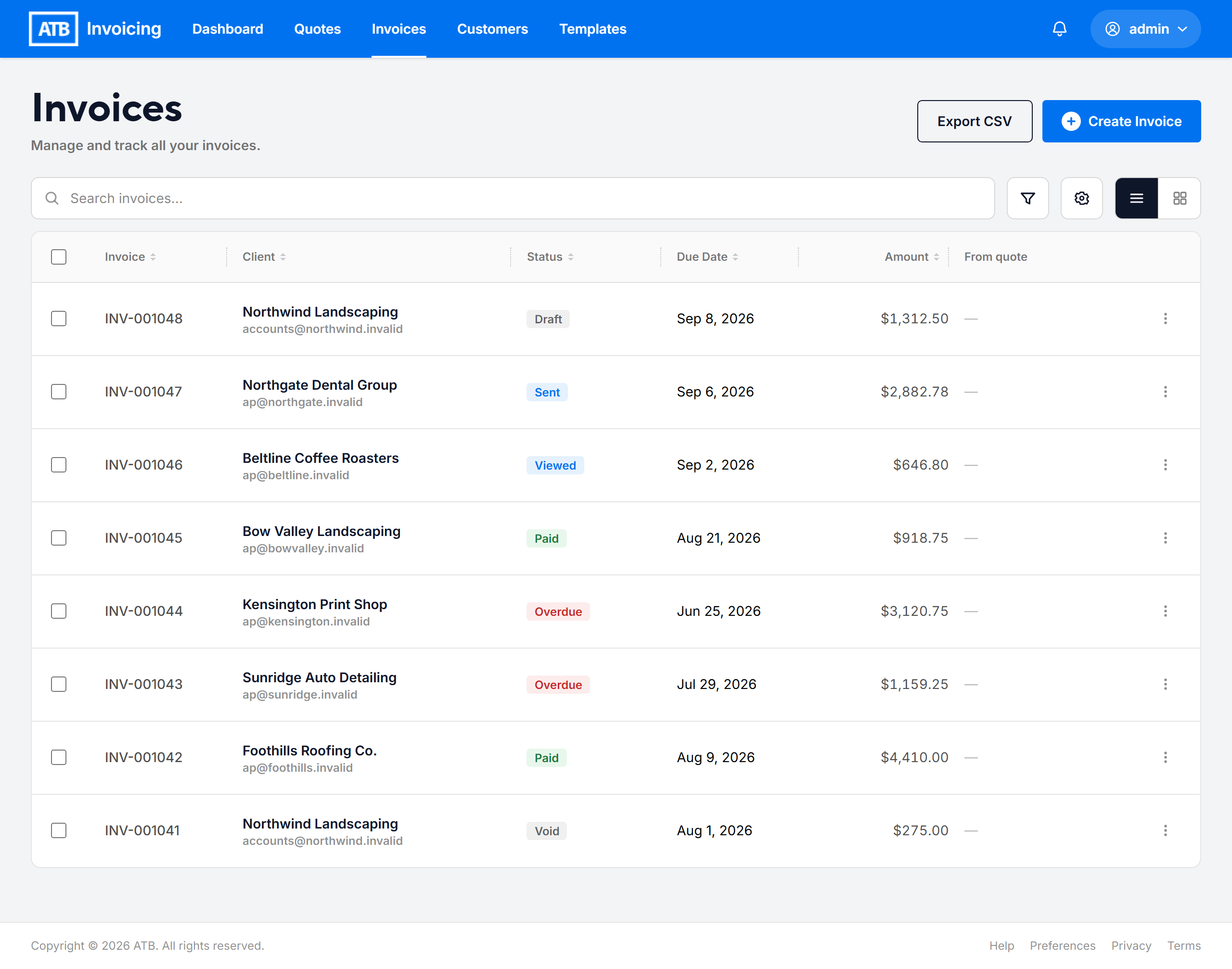Viewport: 1232px width, 969px height.
Task: Open the notifications bell
Action: (1060, 29)
